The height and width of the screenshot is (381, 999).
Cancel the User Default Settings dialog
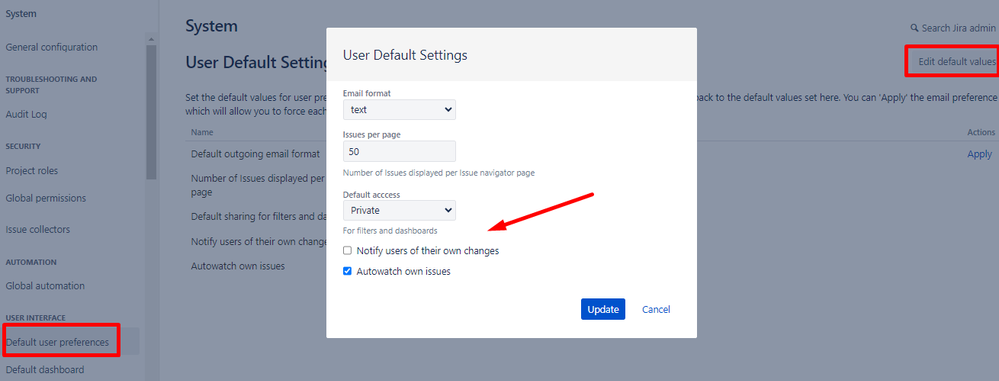point(656,309)
